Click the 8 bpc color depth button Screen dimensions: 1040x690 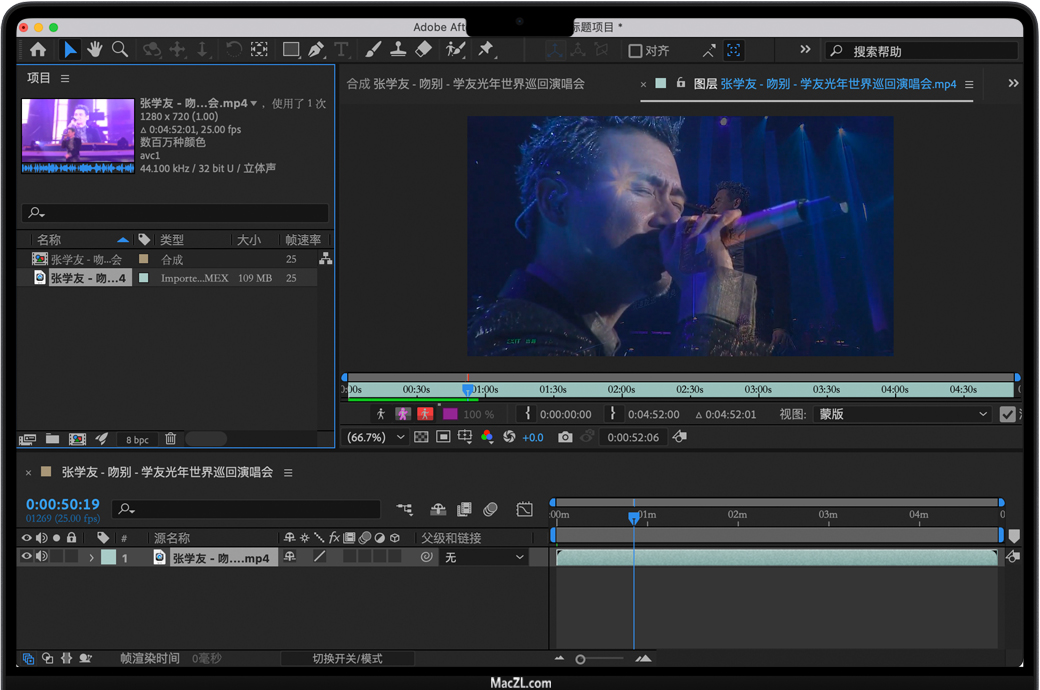click(137, 440)
